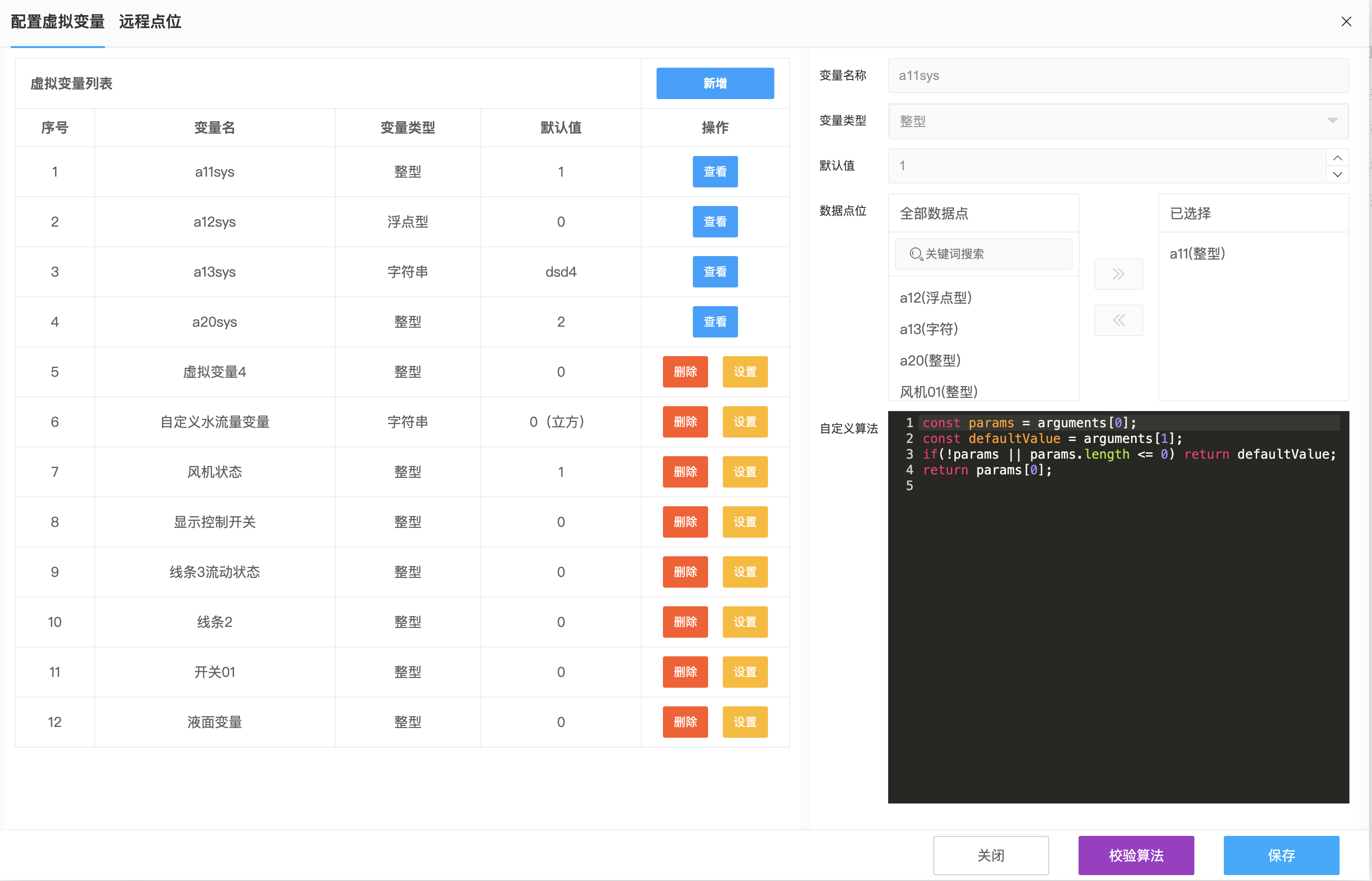Click the 默认值 column header

561,128
